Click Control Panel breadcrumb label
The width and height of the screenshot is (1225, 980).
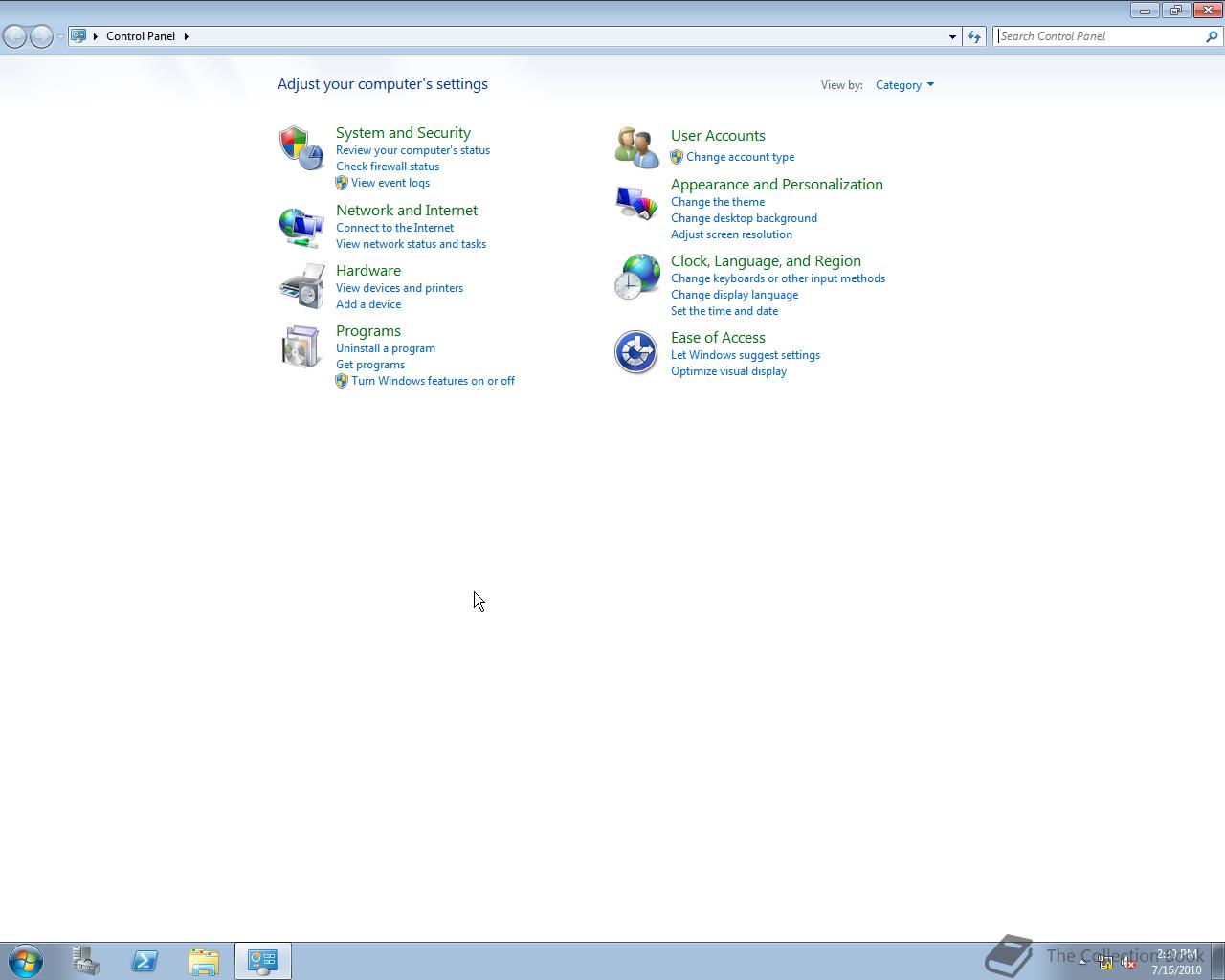click(141, 36)
